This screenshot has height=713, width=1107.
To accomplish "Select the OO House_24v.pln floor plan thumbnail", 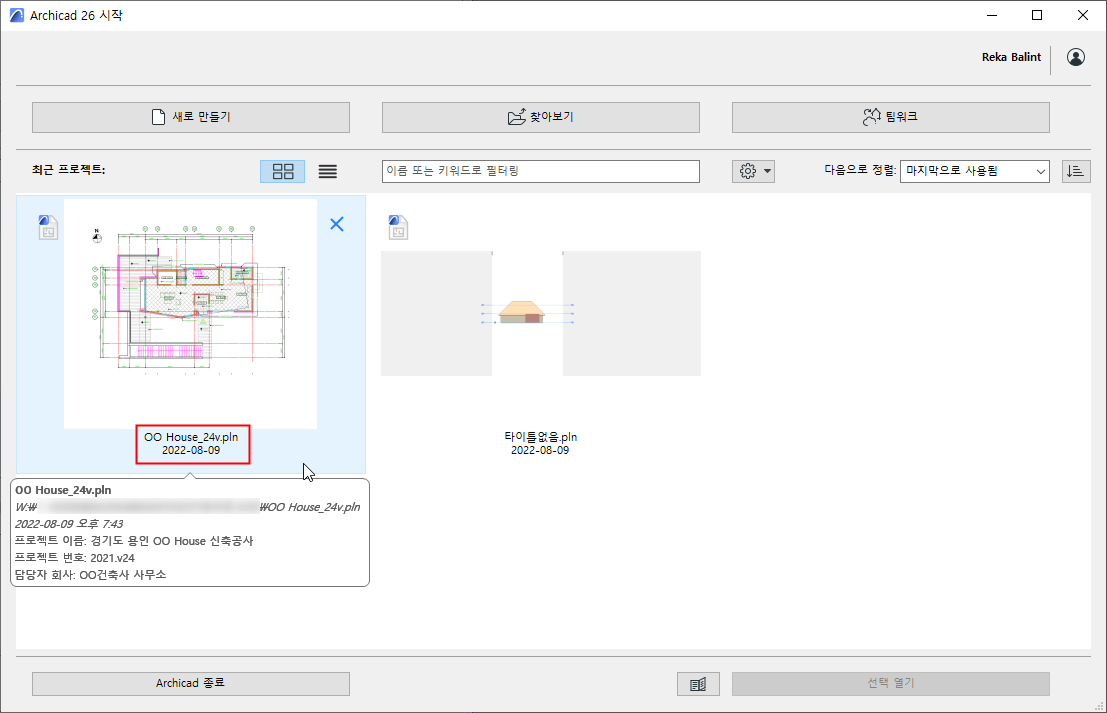I will coord(191,313).
